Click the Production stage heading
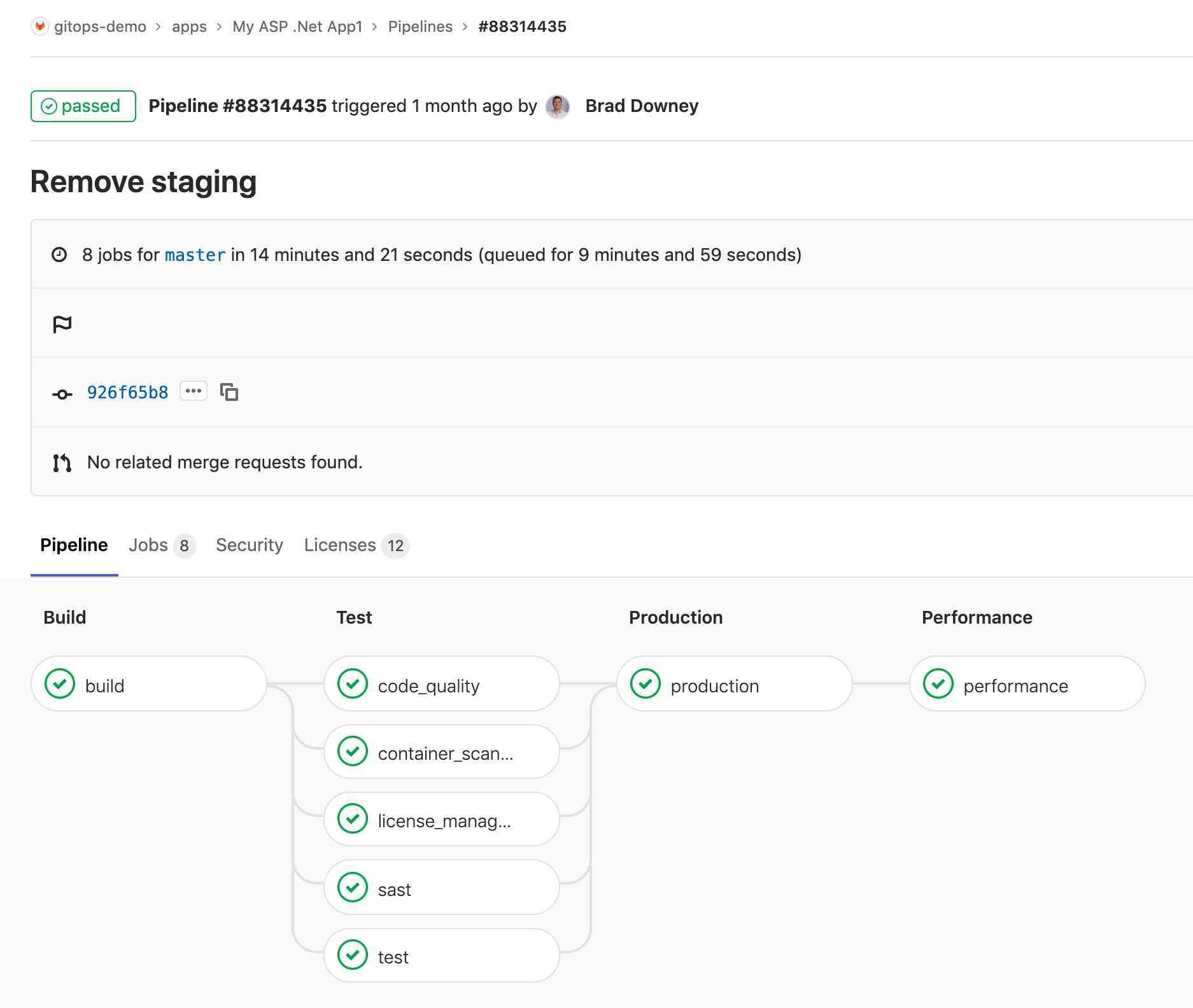1193x1008 pixels. tap(676, 617)
